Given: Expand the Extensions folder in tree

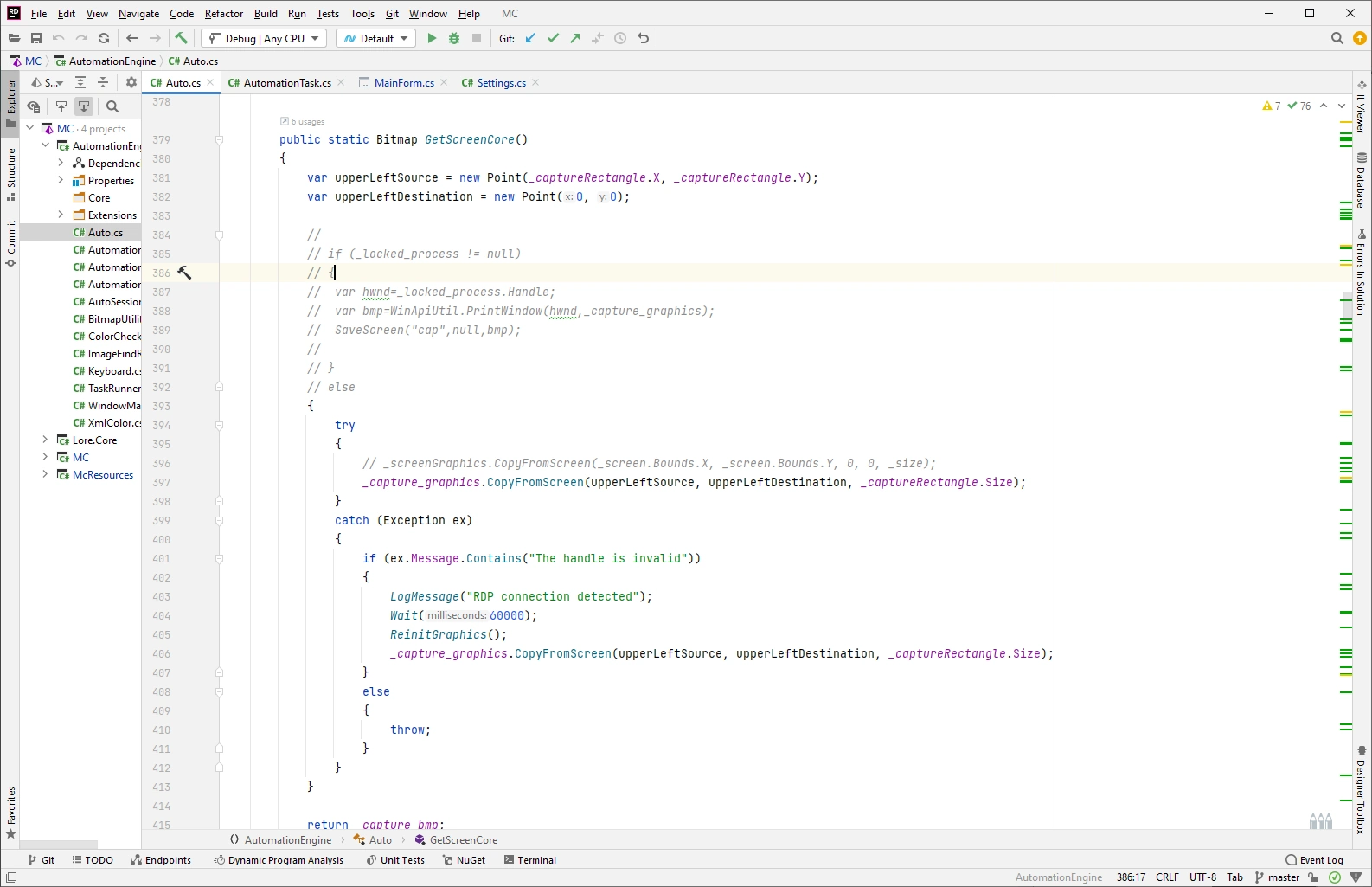Looking at the screenshot, I should click(x=61, y=215).
